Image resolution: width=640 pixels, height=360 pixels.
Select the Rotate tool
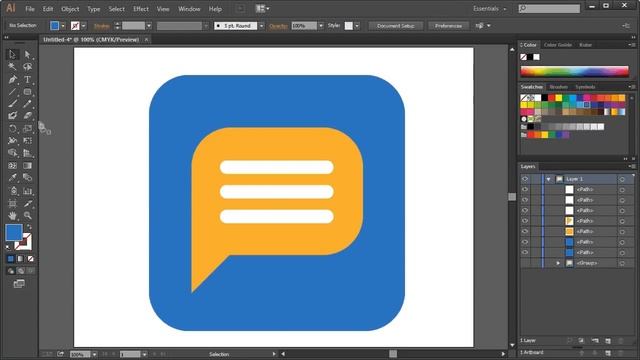12,129
